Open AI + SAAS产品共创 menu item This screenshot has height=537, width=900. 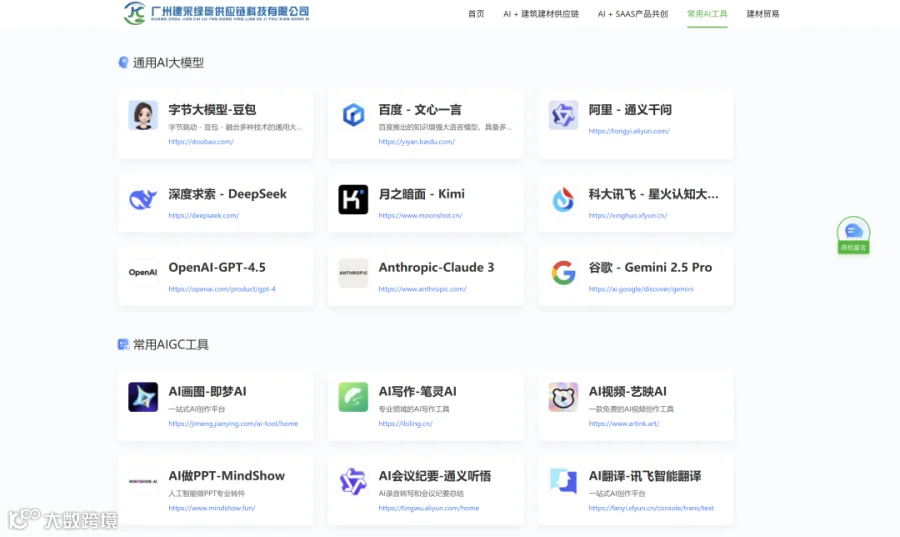point(633,14)
